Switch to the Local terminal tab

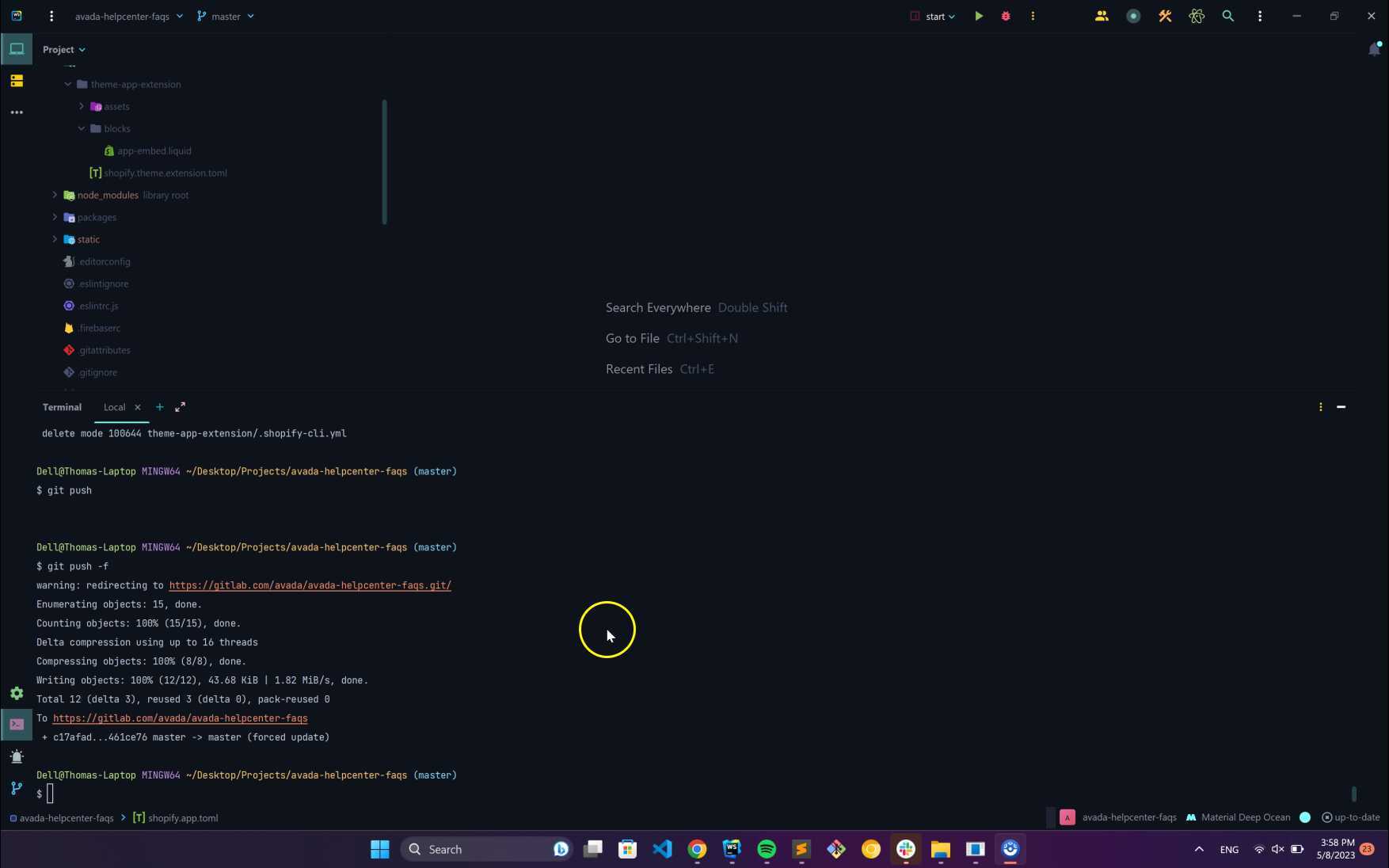click(x=114, y=407)
